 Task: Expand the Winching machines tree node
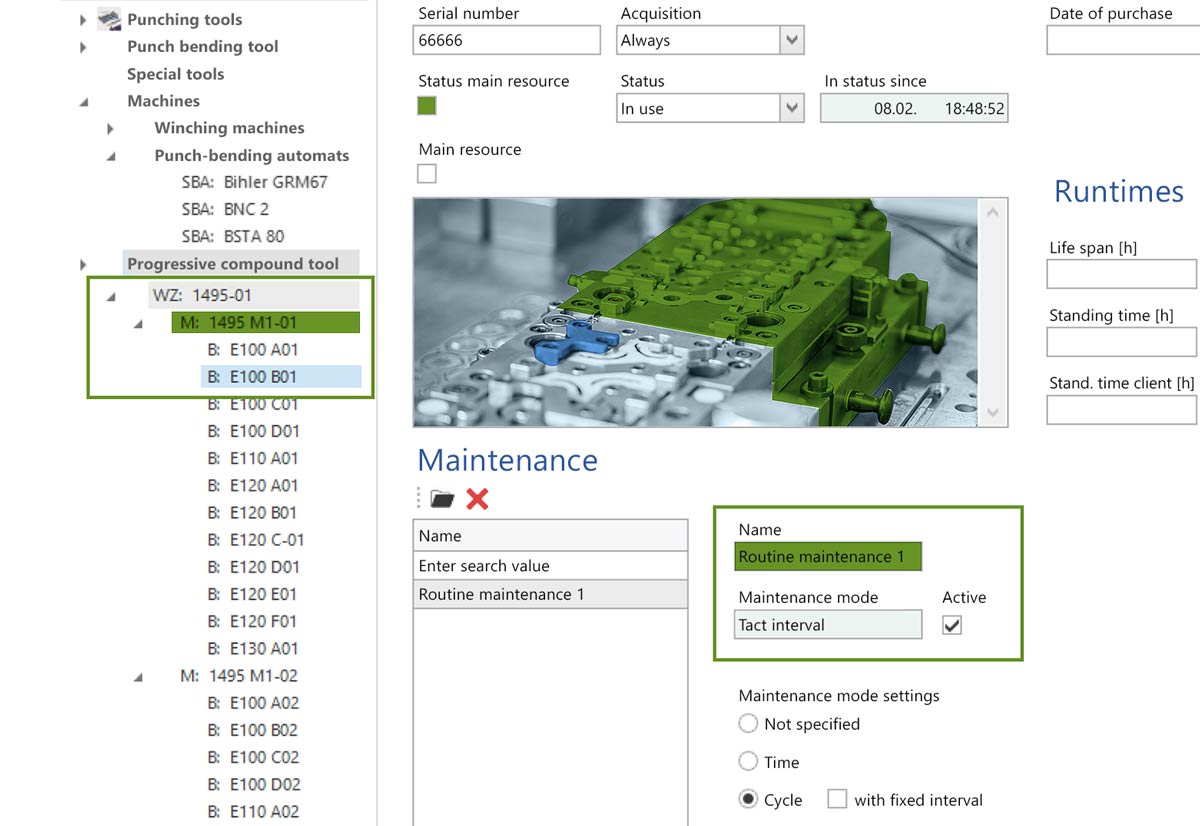[x=110, y=128]
